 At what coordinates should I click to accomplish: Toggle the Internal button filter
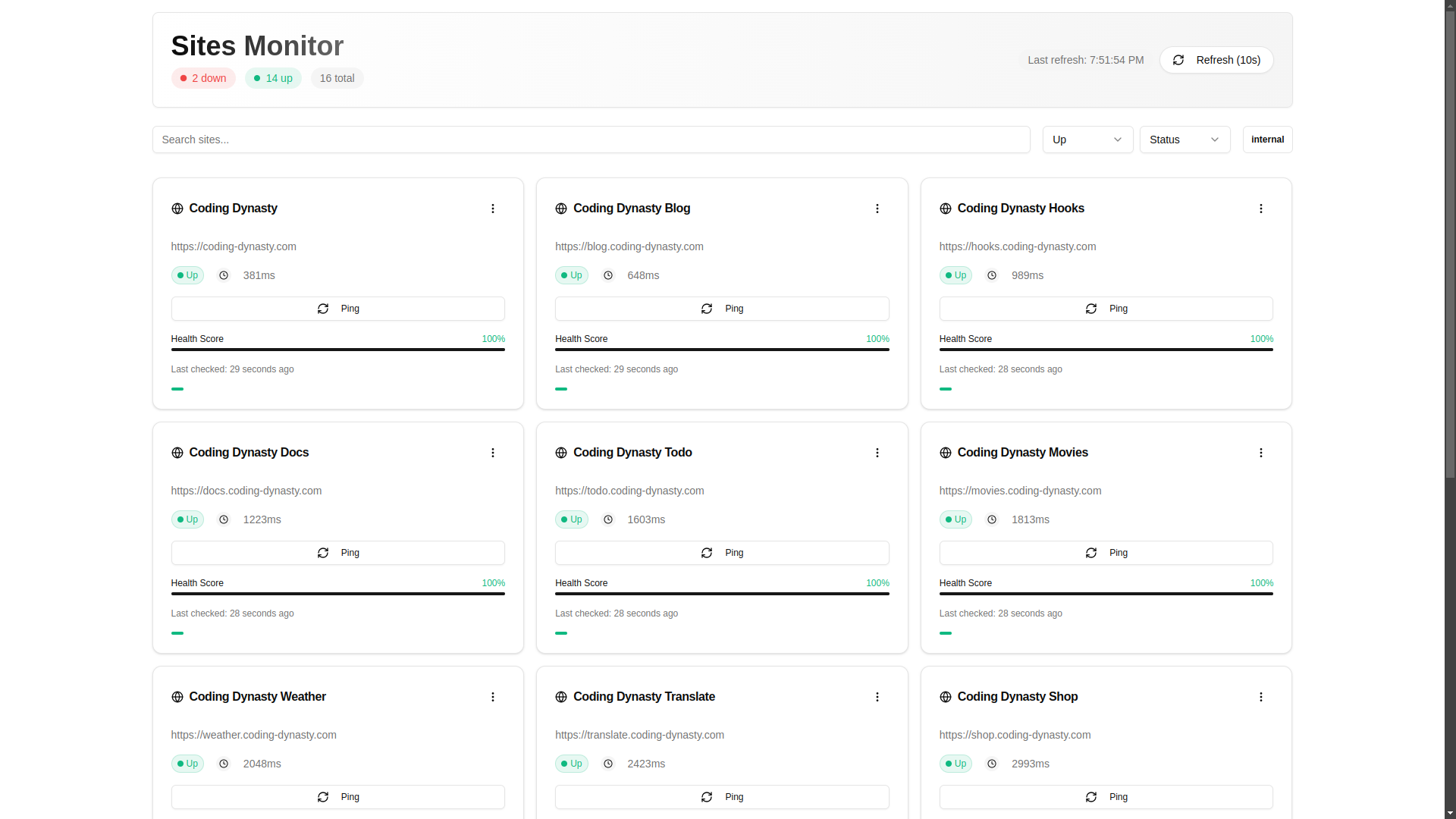pyautogui.click(x=1267, y=139)
